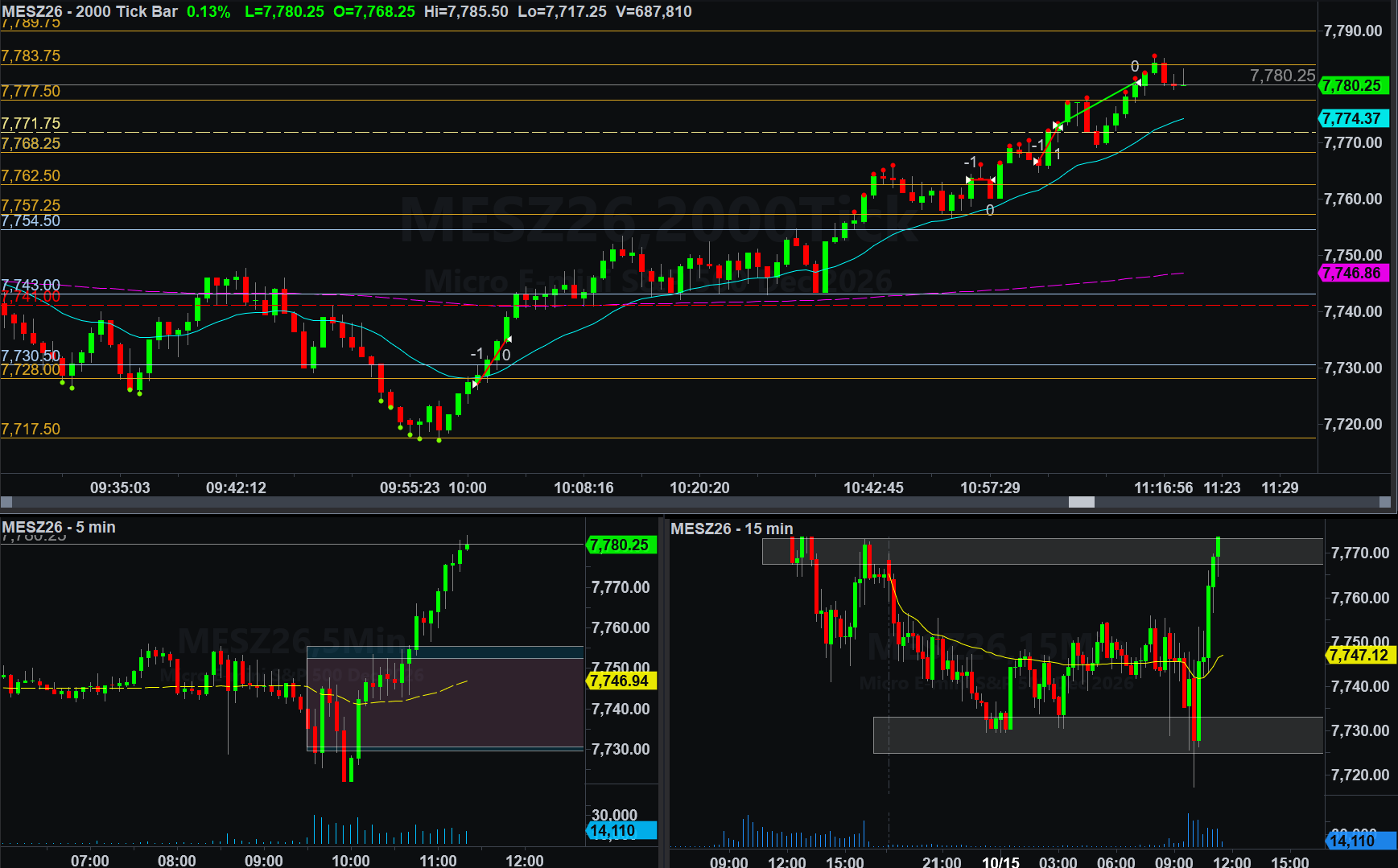
Task: Click the Hi=7,785.50 high value in header
Action: (x=467, y=11)
